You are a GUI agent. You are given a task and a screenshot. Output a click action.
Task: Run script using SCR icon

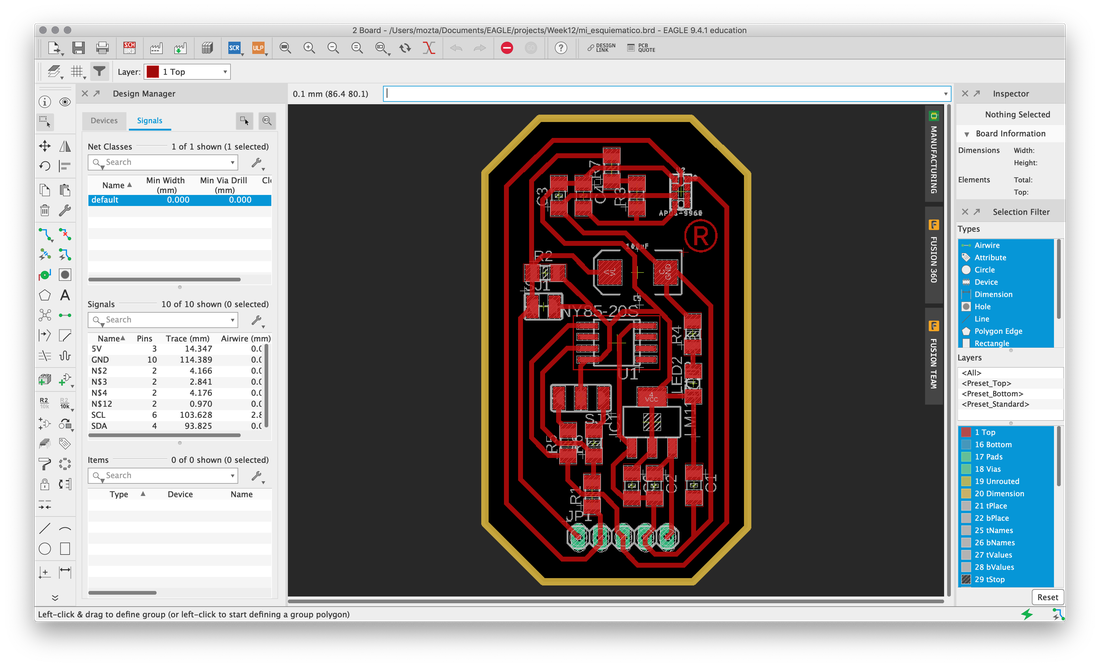[x=234, y=48]
